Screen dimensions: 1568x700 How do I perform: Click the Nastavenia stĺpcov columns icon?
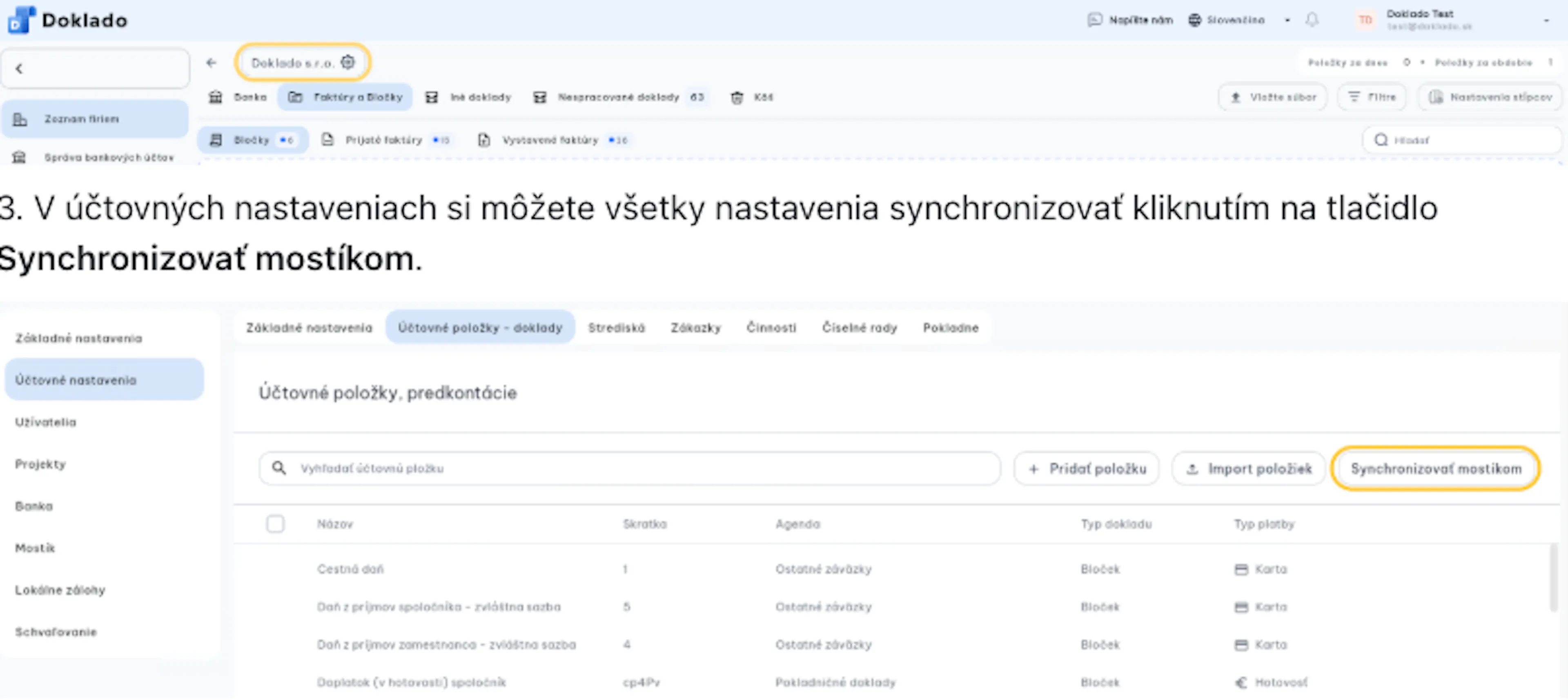pos(1436,98)
